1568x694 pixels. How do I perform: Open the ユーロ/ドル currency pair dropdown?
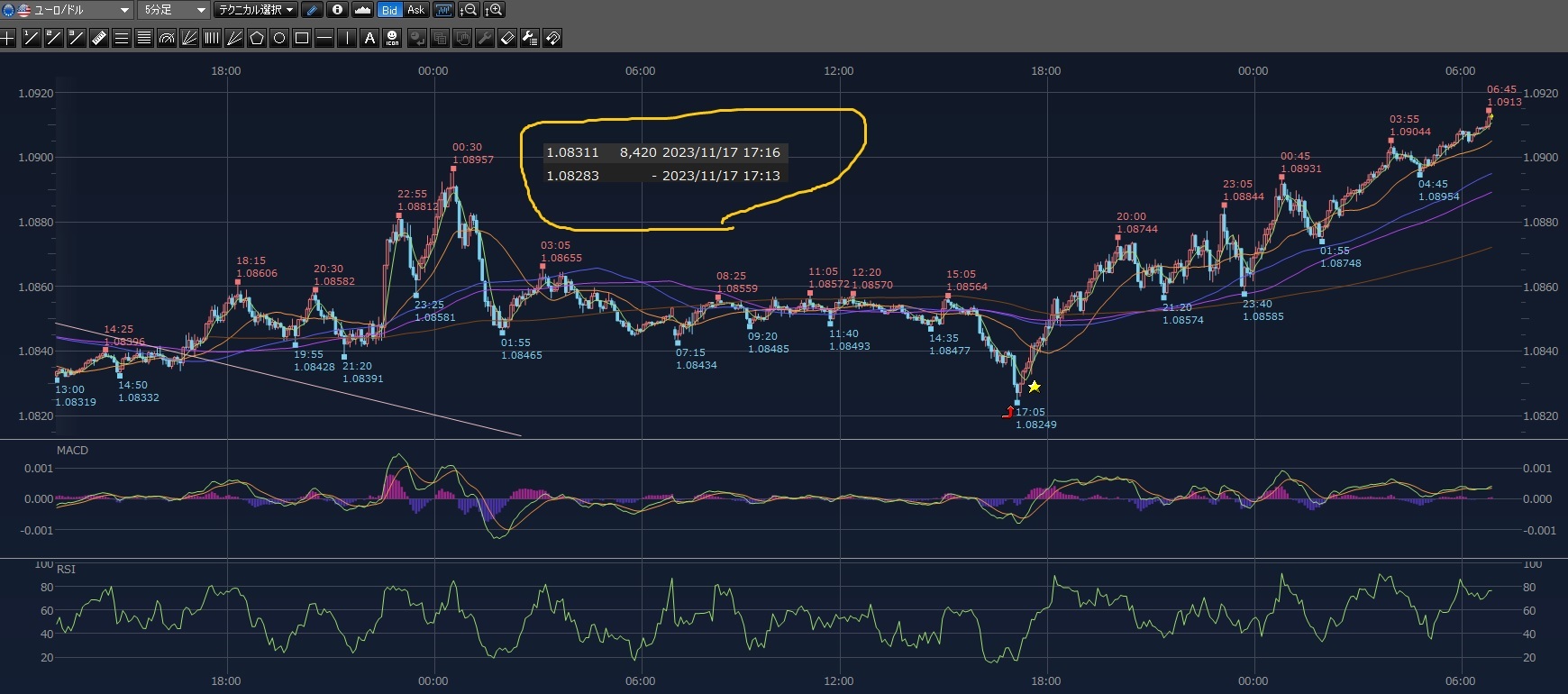(x=68, y=10)
